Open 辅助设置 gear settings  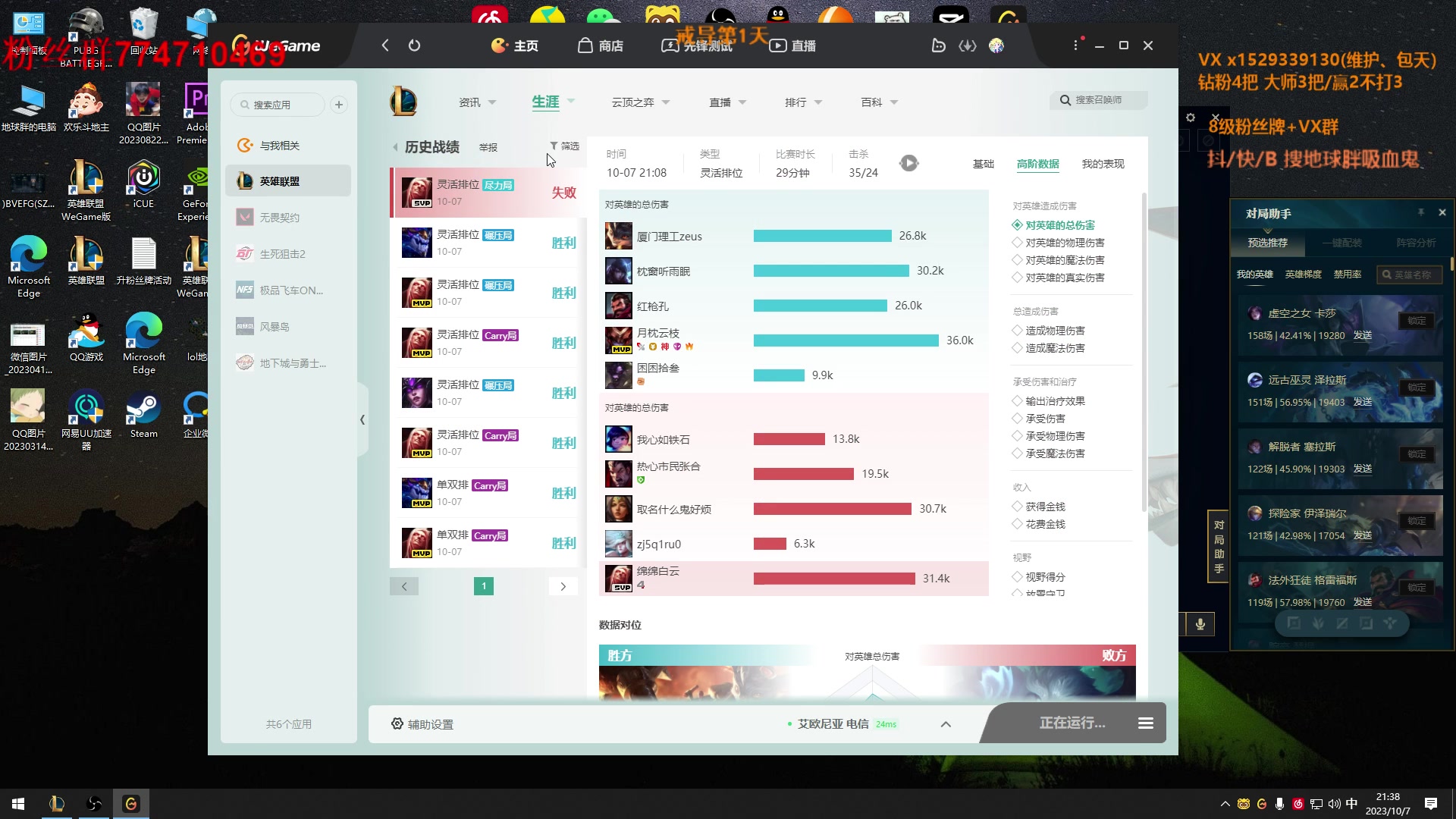point(422,724)
